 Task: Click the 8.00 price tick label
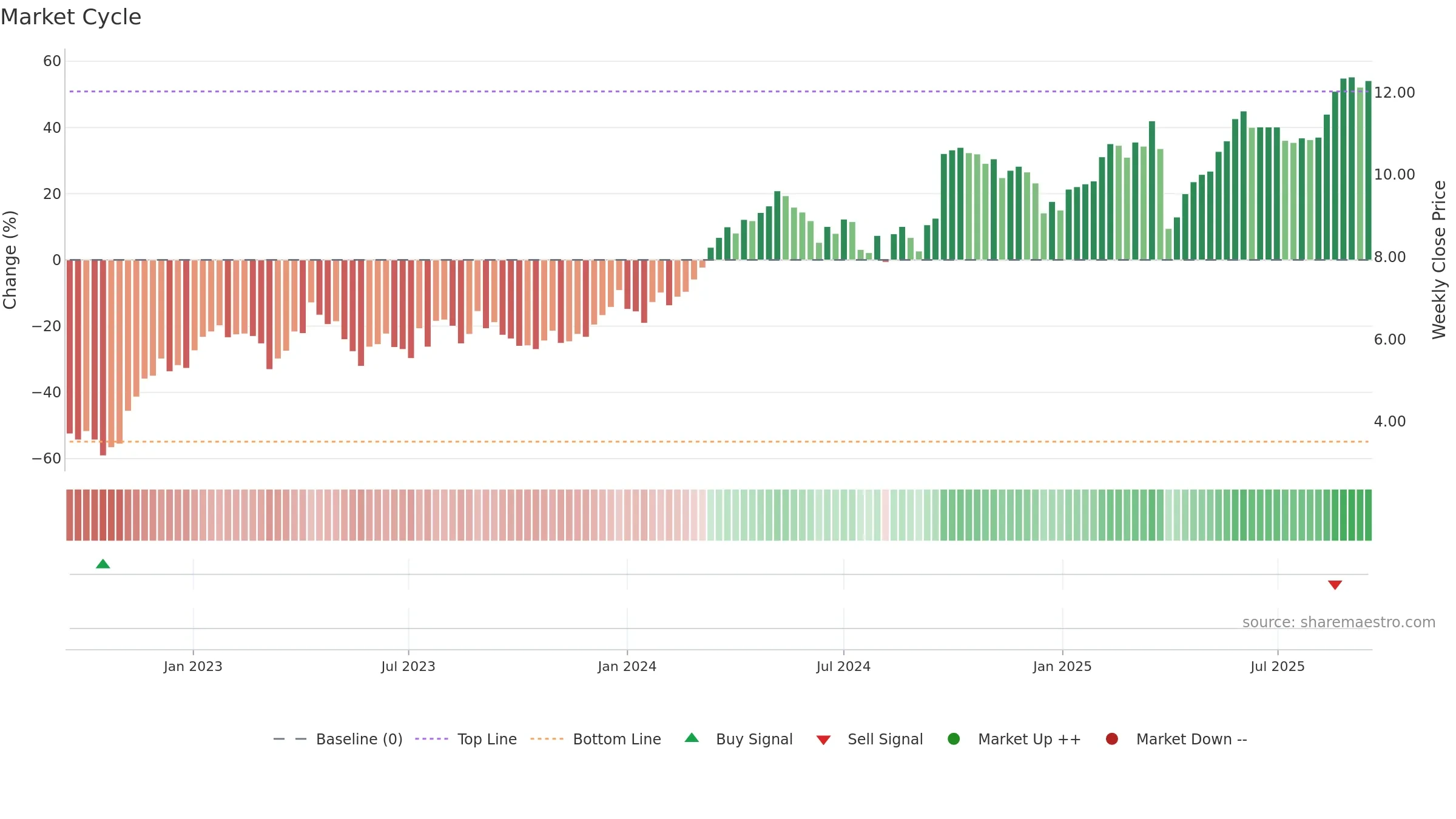[x=1389, y=257]
